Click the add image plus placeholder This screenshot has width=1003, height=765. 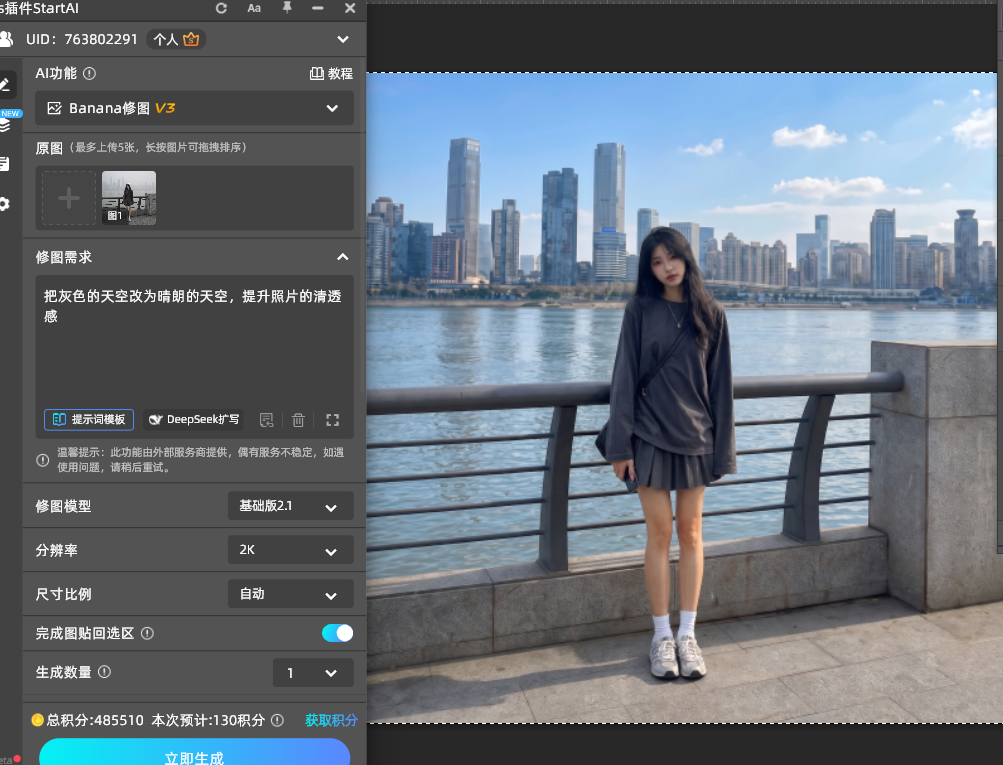(x=69, y=198)
